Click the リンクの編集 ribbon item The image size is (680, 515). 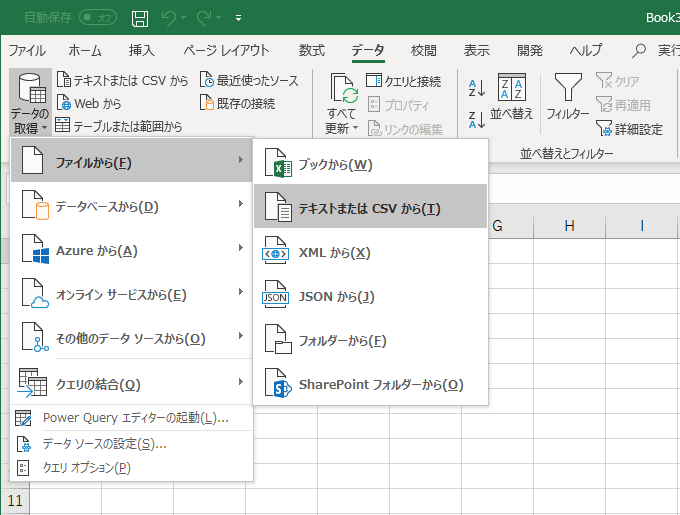[405, 129]
